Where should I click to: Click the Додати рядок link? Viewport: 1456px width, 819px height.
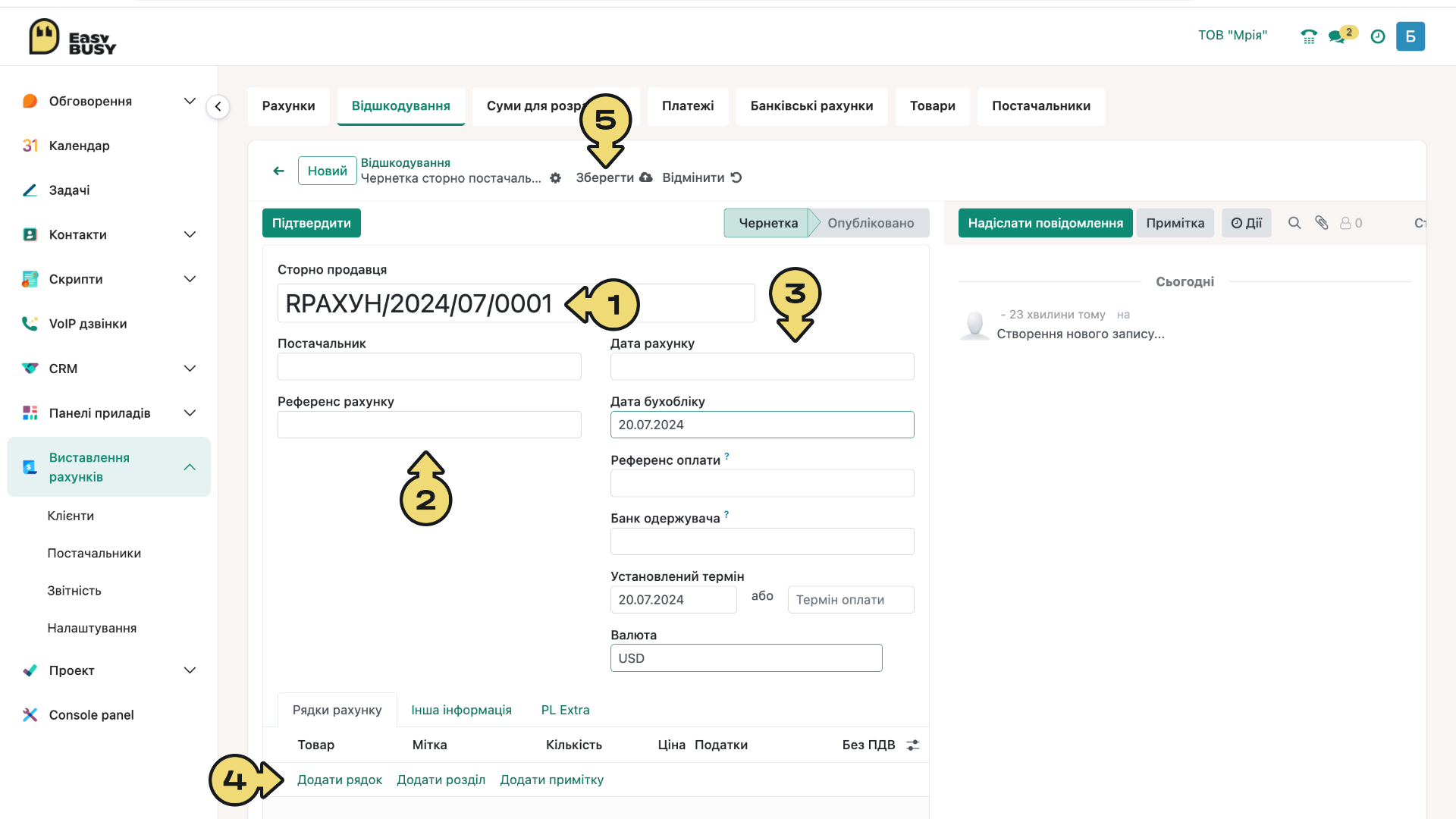click(x=339, y=780)
